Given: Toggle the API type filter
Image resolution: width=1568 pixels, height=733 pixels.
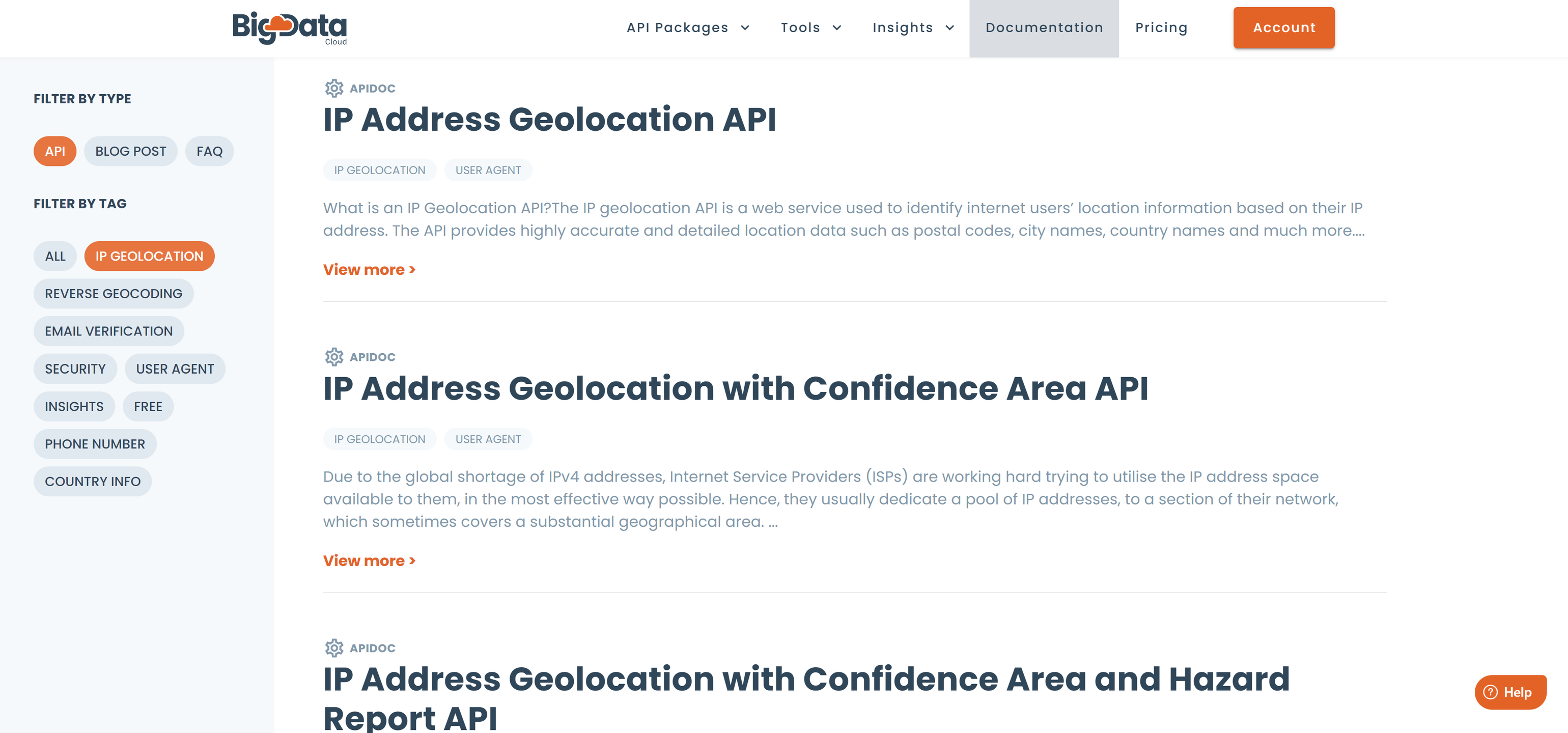Looking at the screenshot, I should click(55, 151).
